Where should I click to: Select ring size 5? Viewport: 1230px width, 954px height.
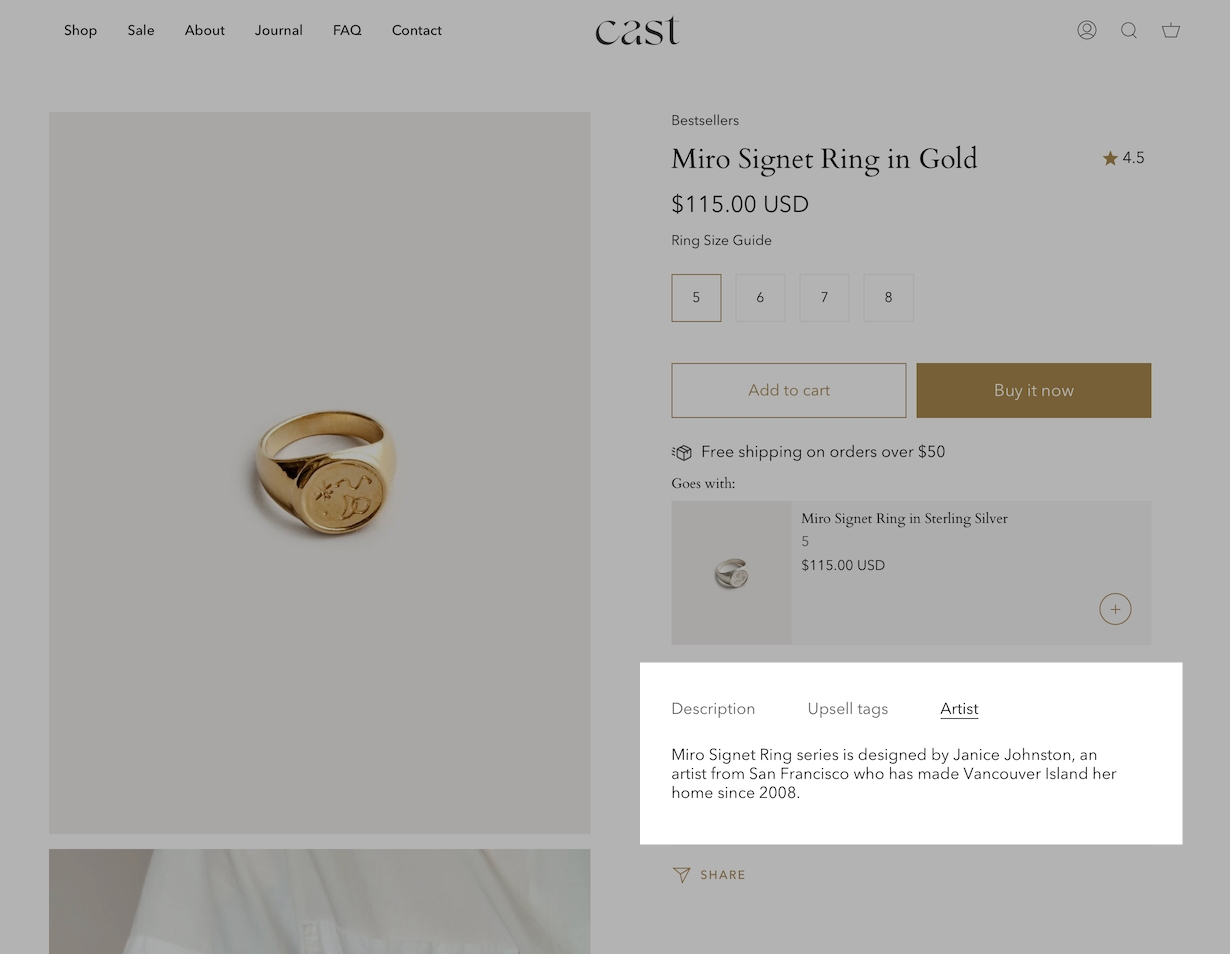coord(696,298)
